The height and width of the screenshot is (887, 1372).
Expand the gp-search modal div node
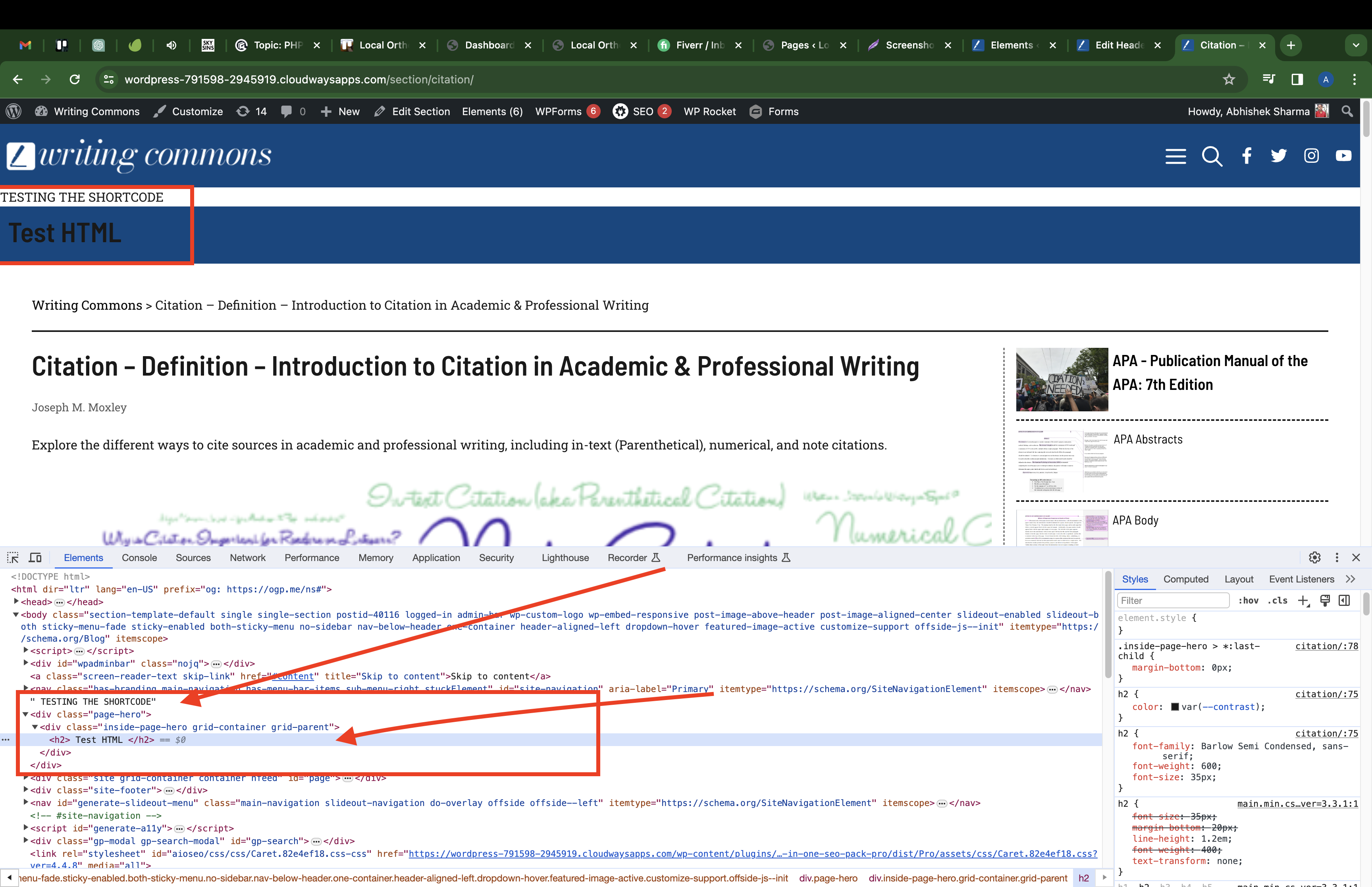[26, 840]
